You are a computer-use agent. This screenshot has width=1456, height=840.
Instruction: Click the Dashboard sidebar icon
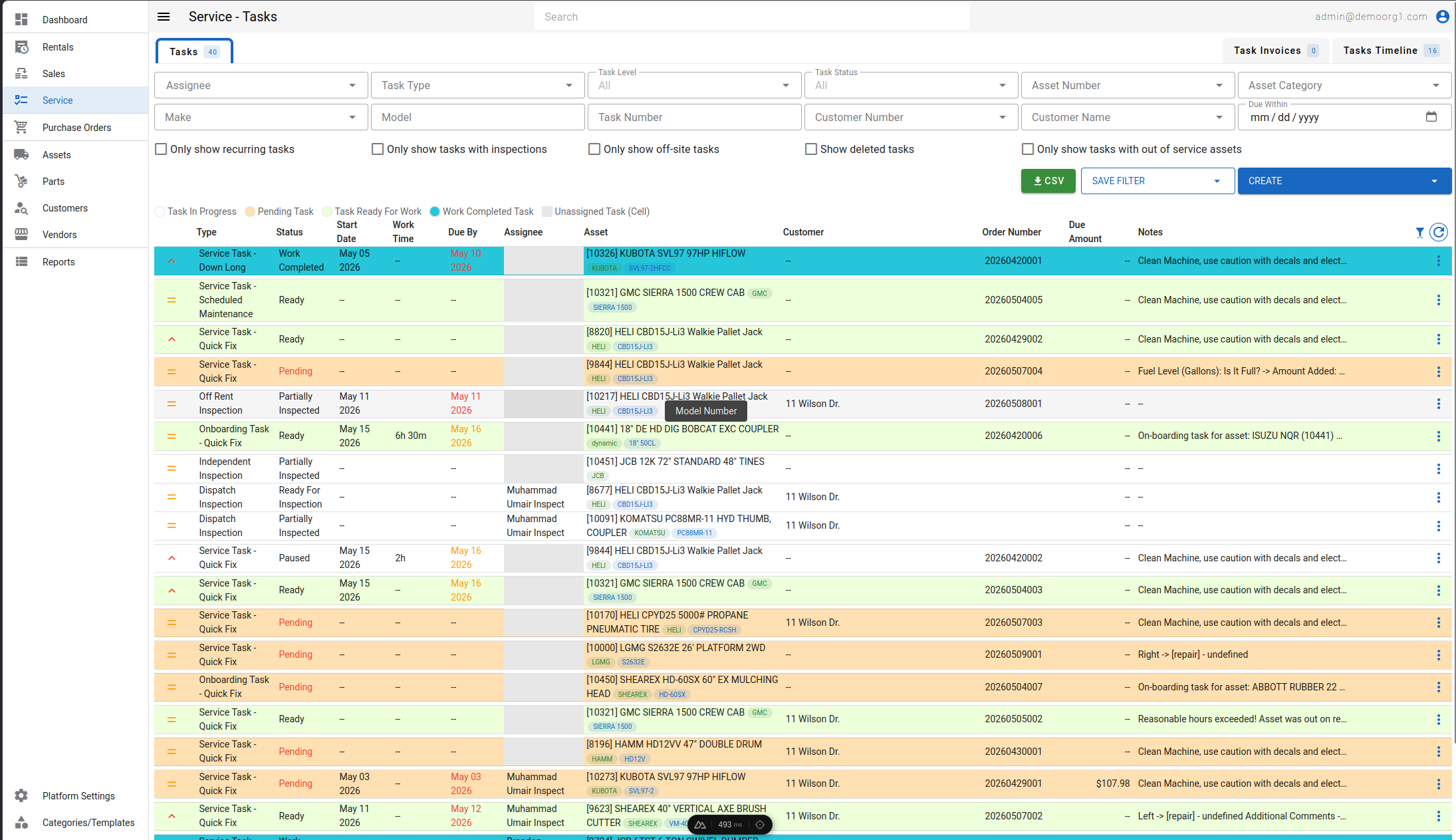[x=21, y=19]
